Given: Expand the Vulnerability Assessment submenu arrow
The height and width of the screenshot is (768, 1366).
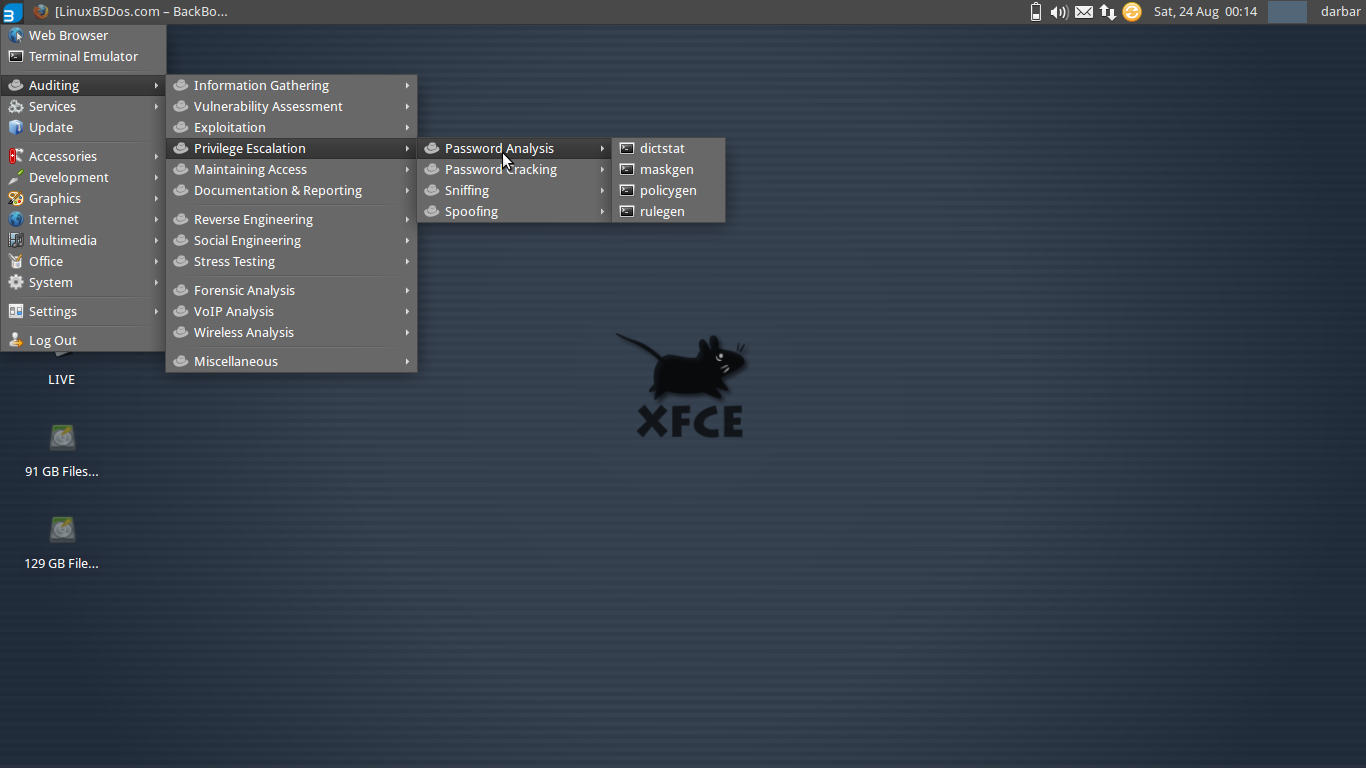Looking at the screenshot, I should click(407, 106).
